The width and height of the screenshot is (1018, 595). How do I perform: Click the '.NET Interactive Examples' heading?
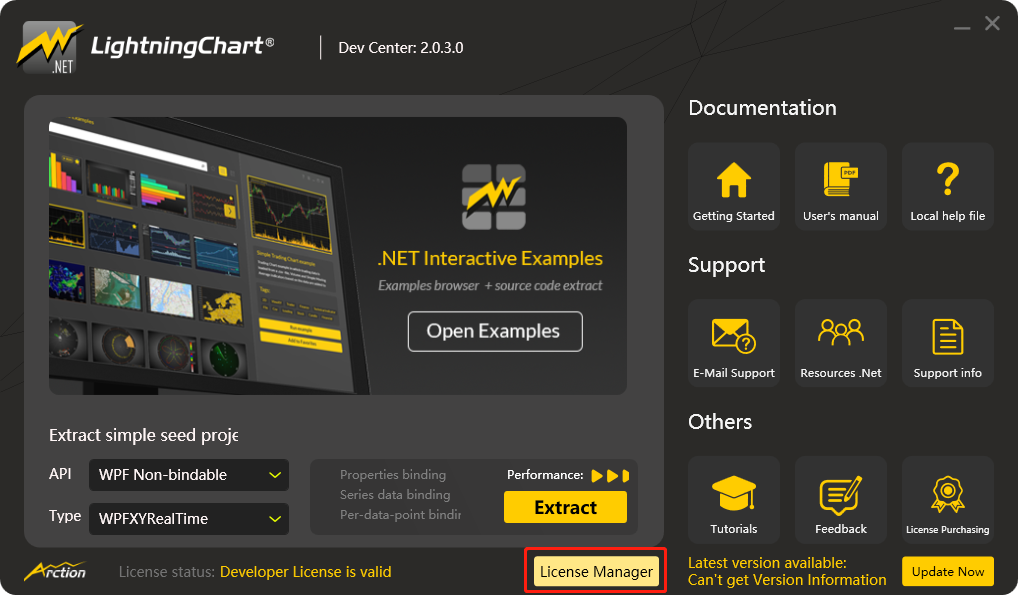pos(490,259)
